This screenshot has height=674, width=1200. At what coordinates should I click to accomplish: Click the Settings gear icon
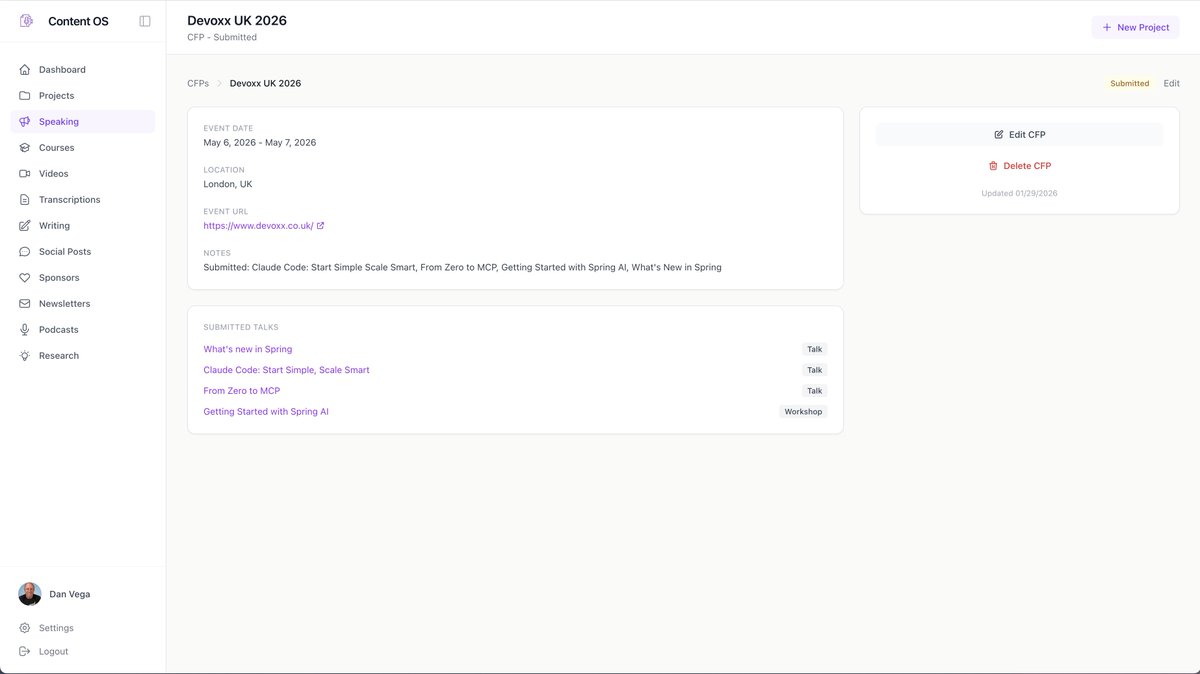(x=25, y=628)
